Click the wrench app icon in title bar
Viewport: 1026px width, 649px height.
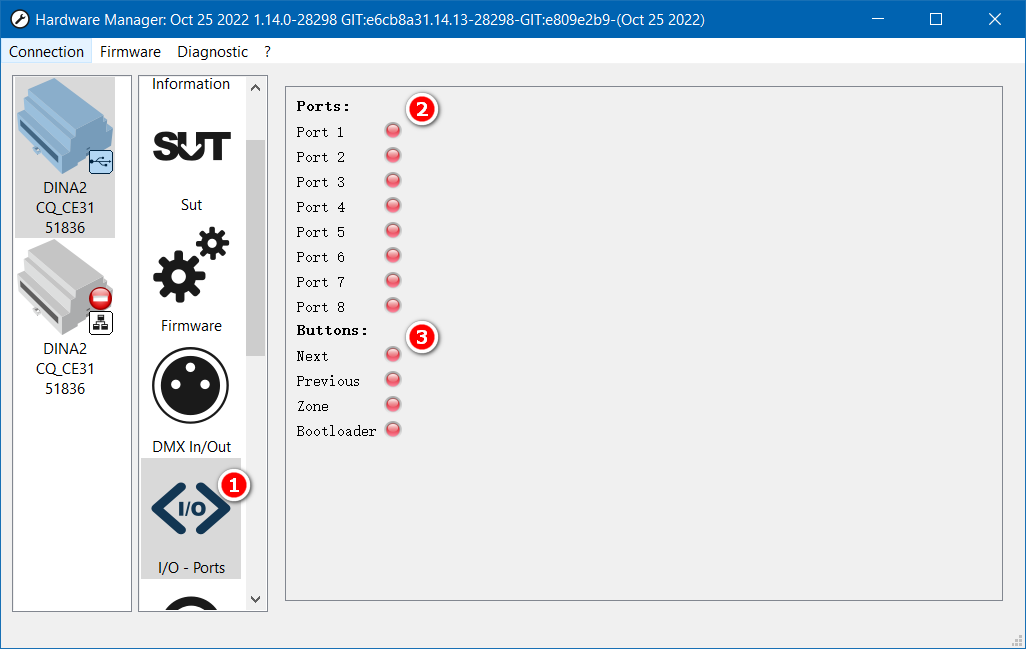(19, 20)
